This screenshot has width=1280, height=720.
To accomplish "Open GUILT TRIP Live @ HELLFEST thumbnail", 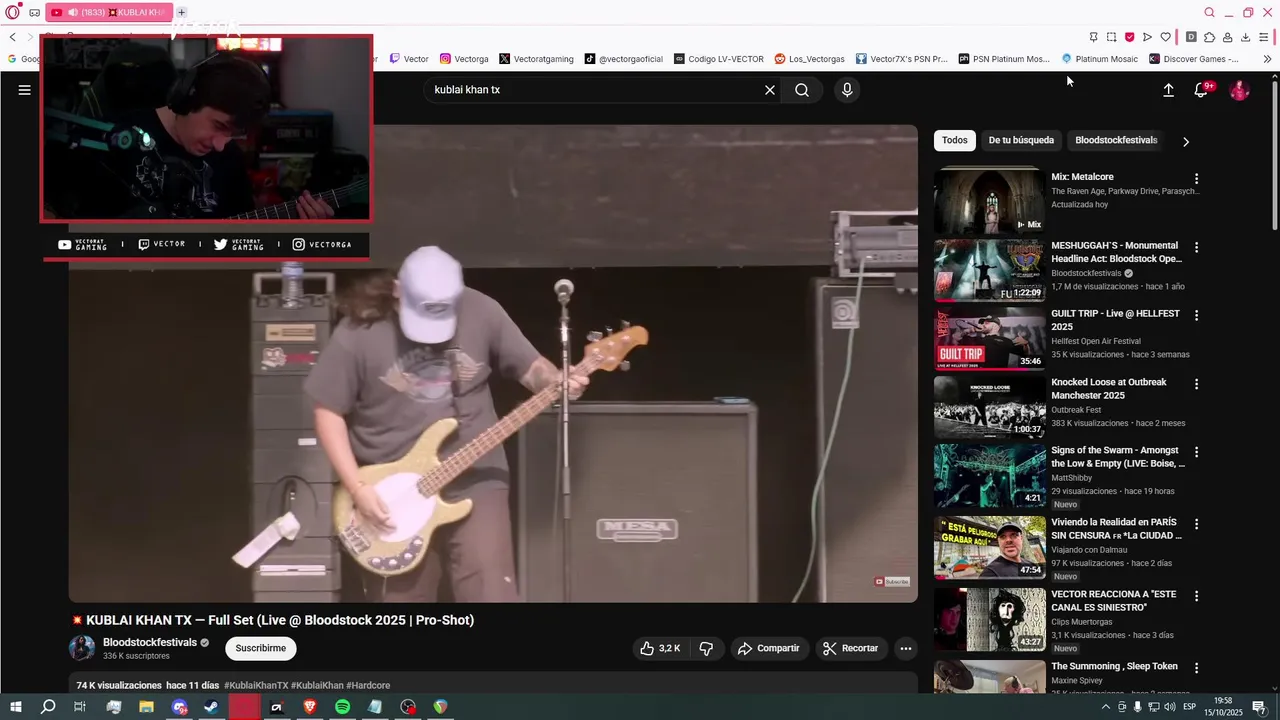I will tap(990, 338).
